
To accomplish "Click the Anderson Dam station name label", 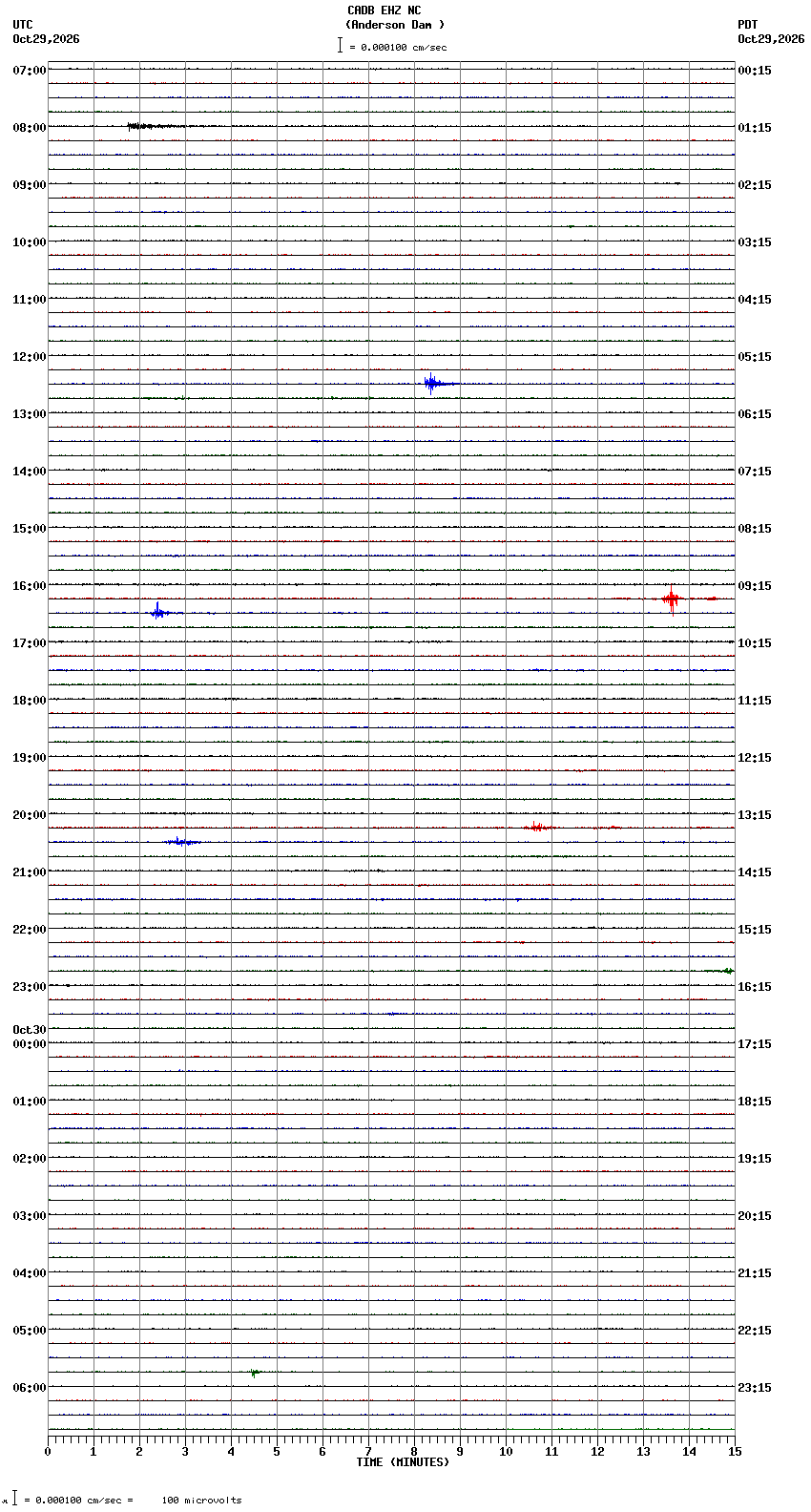I will tap(395, 25).
